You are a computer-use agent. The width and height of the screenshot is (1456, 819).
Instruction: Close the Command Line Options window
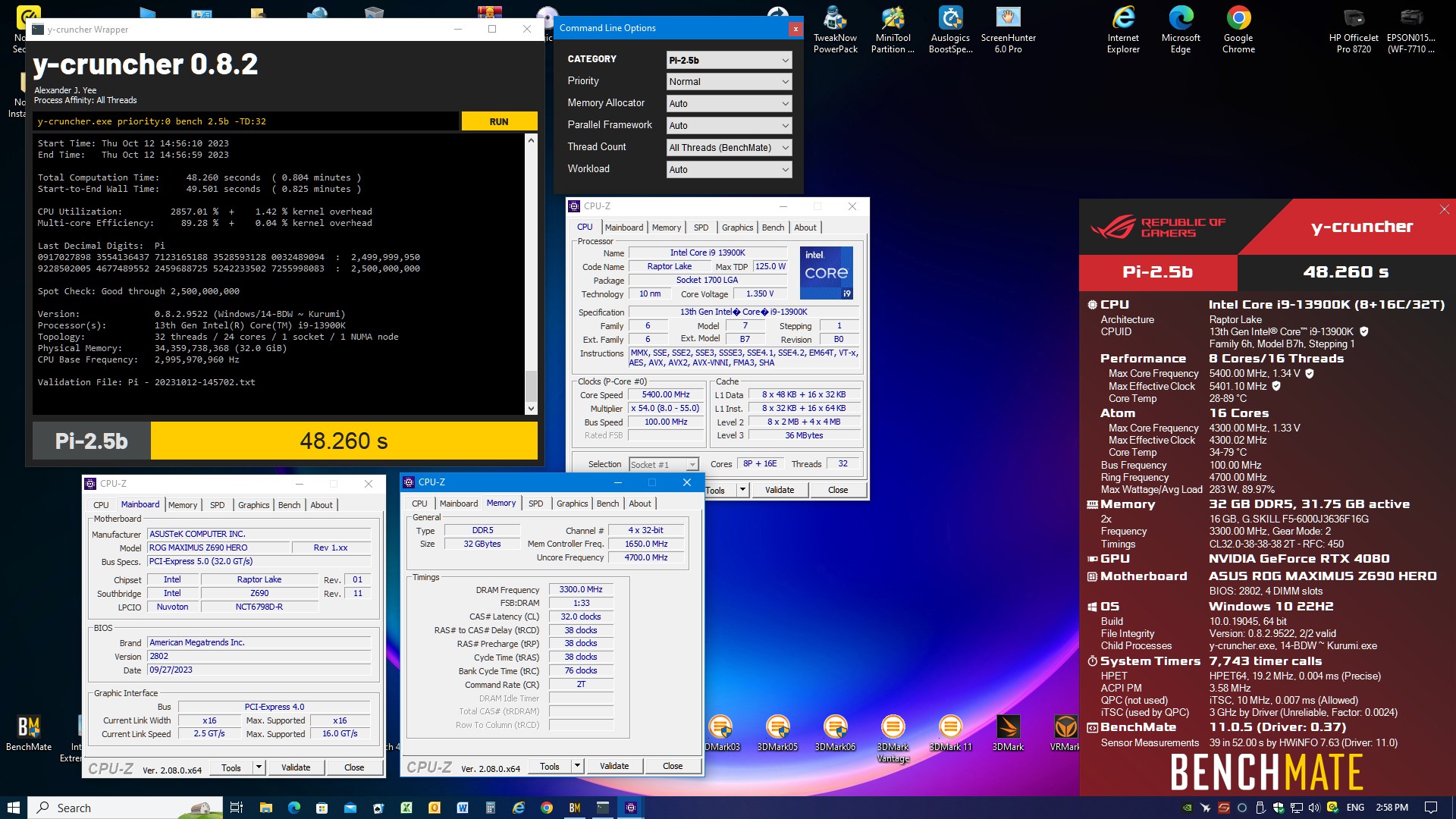(x=795, y=29)
